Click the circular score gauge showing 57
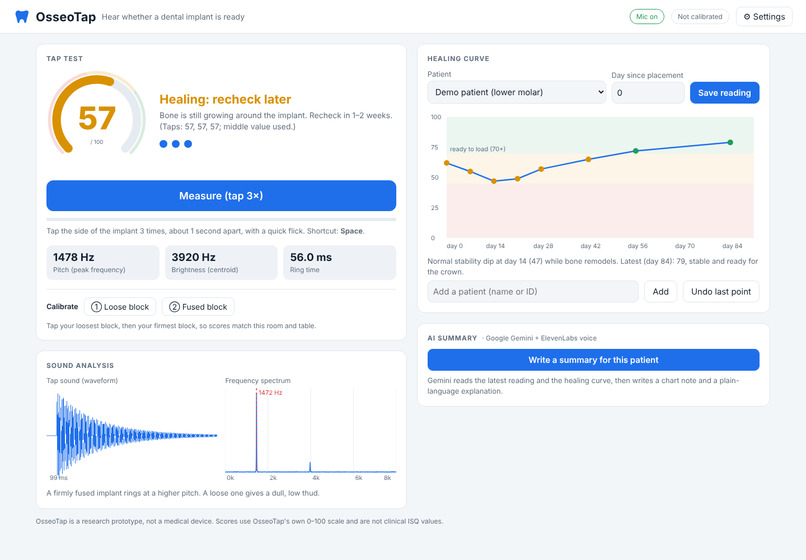The height and width of the screenshot is (560, 806). [97, 113]
